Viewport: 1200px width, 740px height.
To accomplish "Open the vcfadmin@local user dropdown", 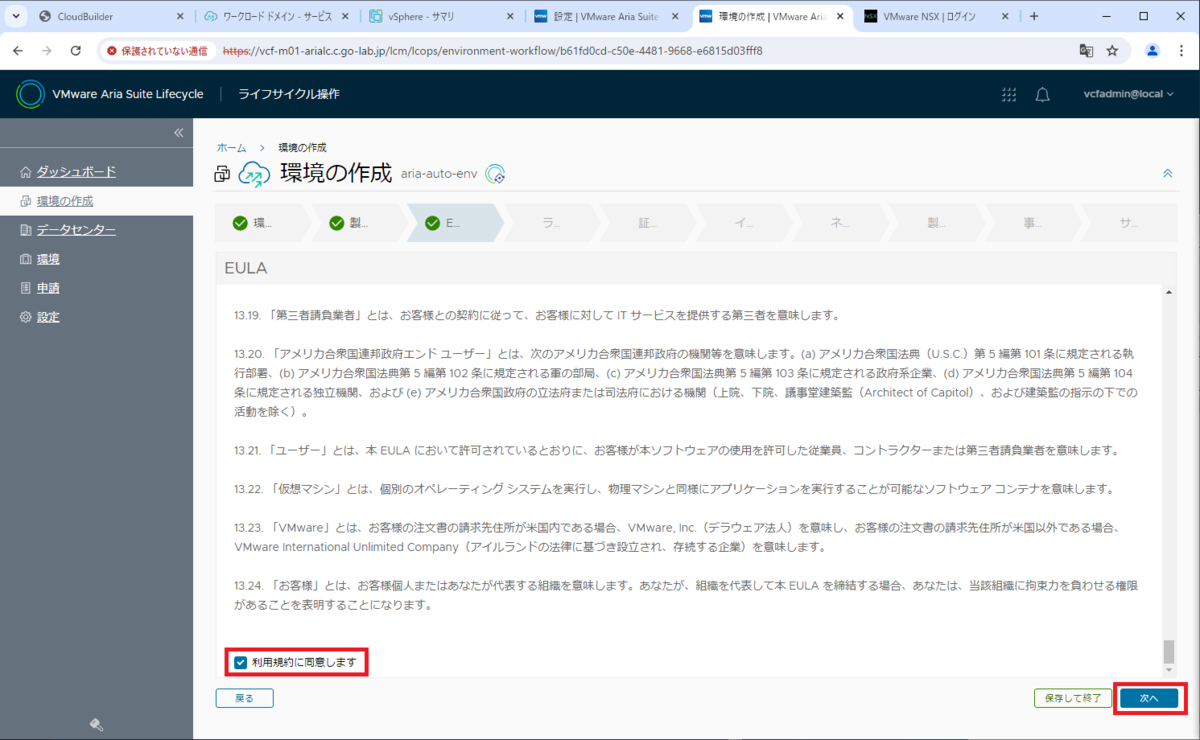I will [1130, 94].
